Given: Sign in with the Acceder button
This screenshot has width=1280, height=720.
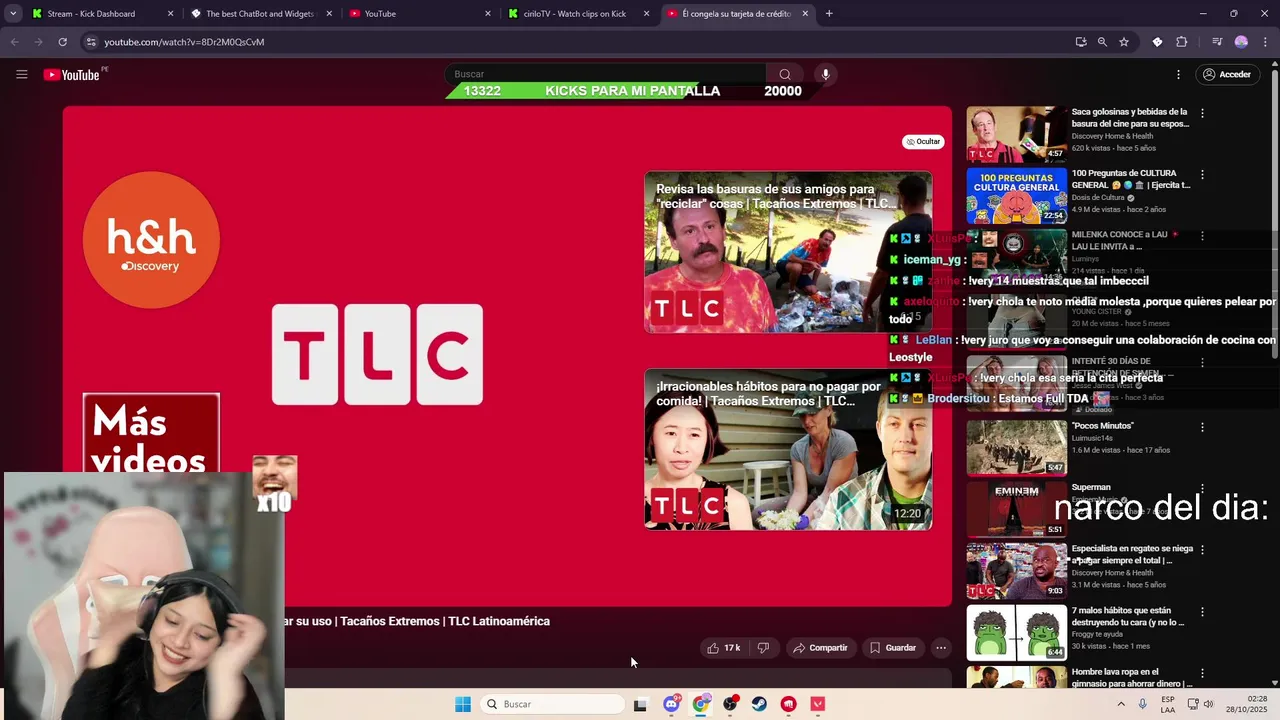Looking at the screenshot, I should tap(1226, 74).
